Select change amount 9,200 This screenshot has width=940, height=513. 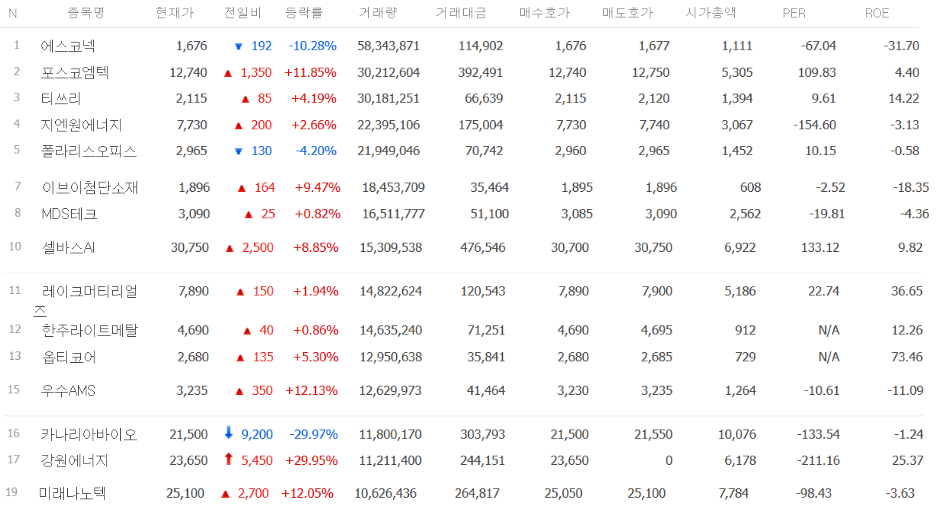point(257,434)
